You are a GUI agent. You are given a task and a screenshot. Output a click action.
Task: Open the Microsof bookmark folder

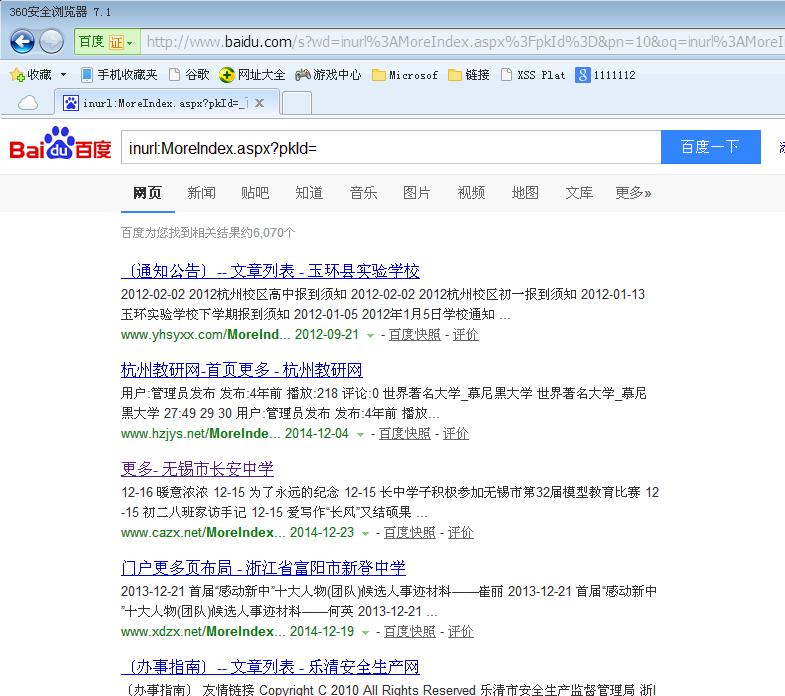pos(405,75)
